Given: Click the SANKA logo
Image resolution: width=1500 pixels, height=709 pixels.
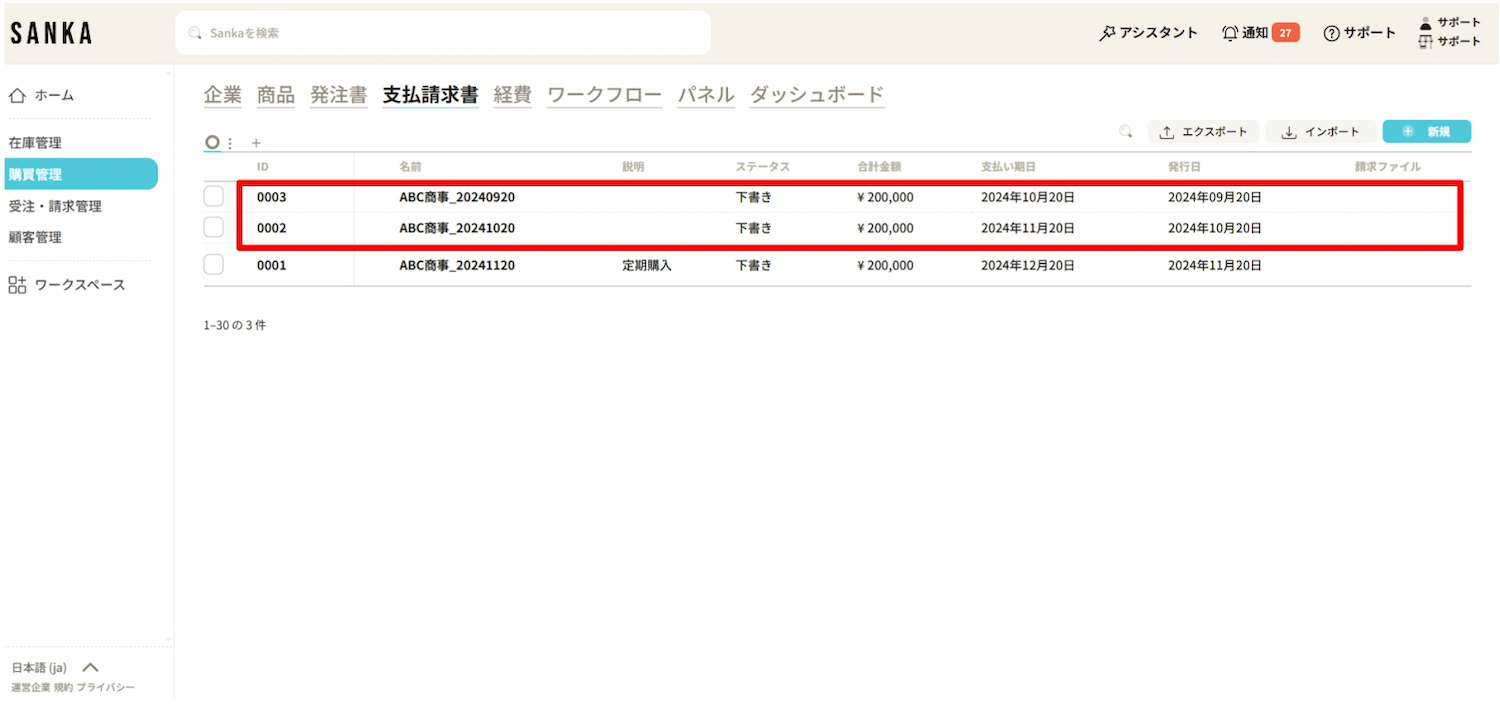Looking at the screenshot, I should click(51, 33).
